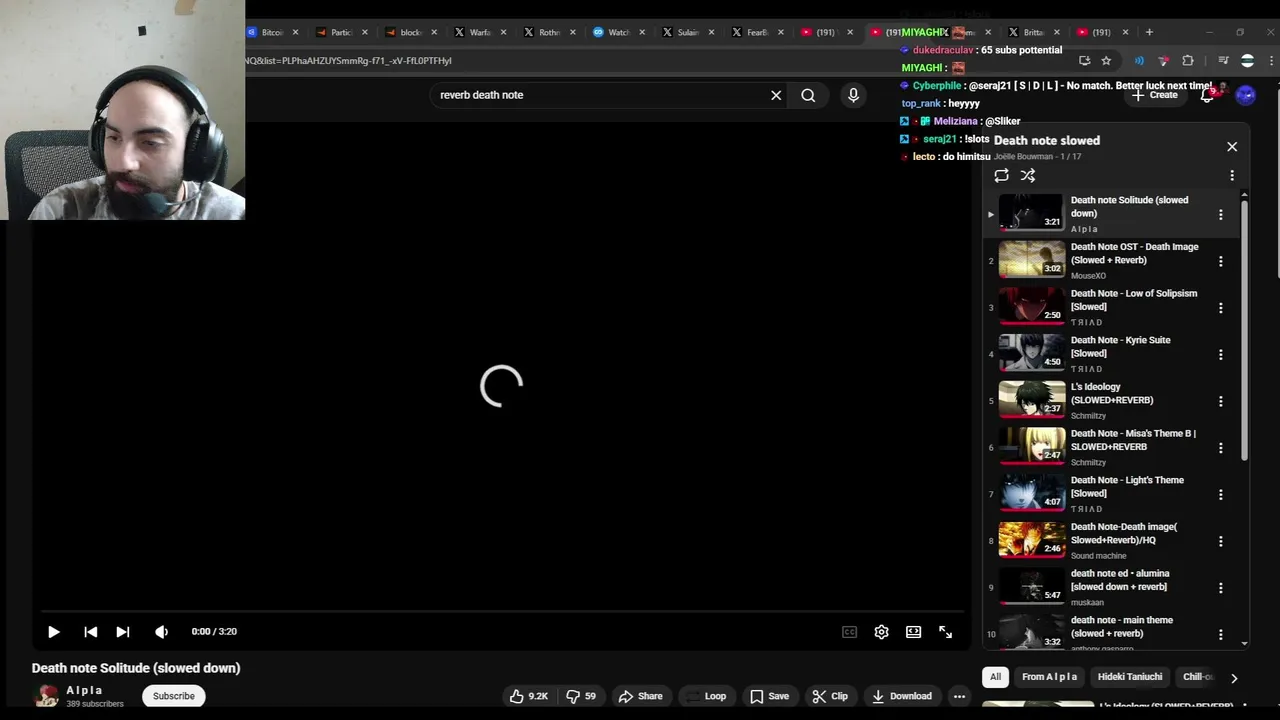Screen dimensions: 1280x720
Task: Click the playlist panel scrollbar
Action: pos(1245,330)
